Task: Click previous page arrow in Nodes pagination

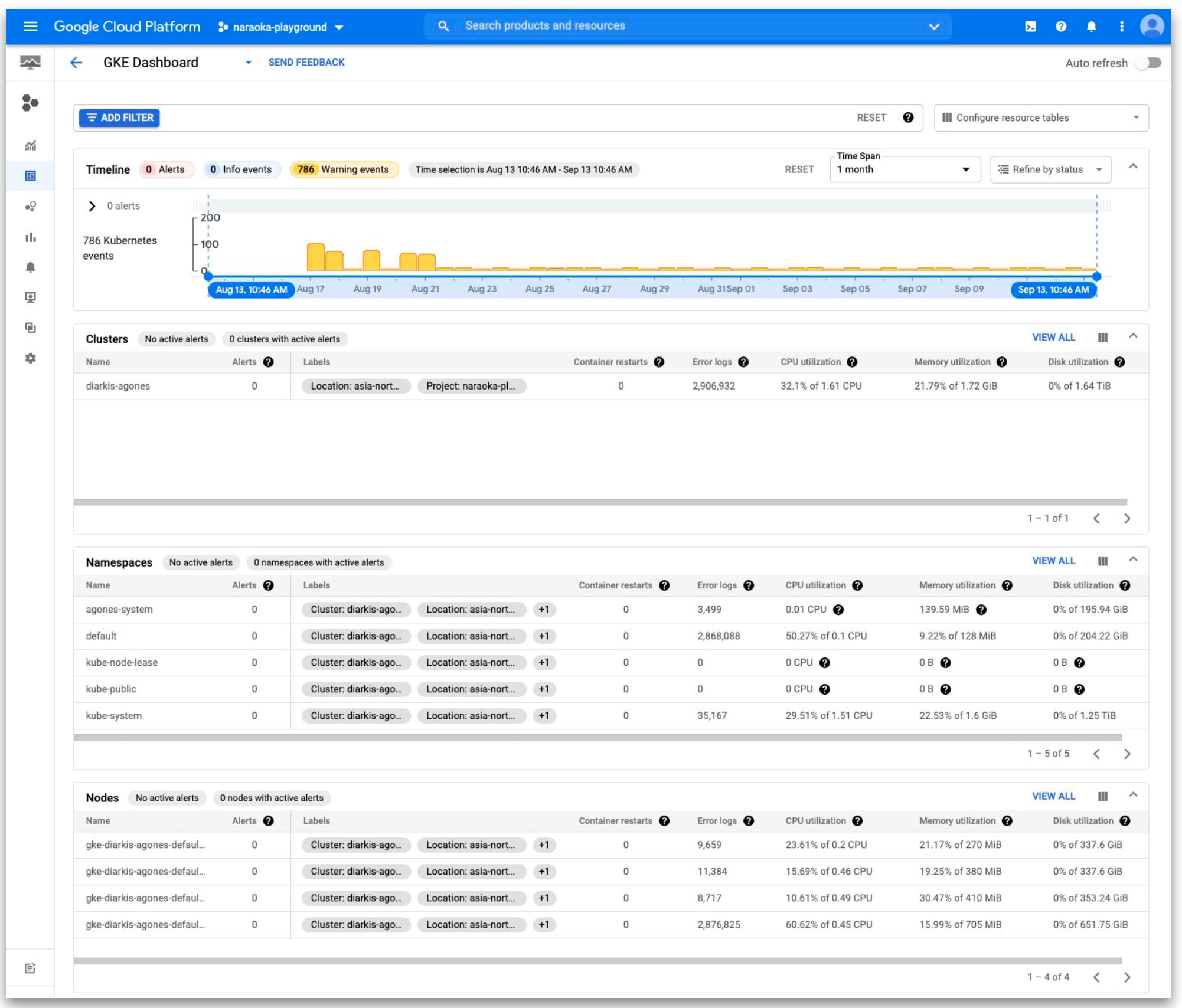Action: coord(1096,977)
